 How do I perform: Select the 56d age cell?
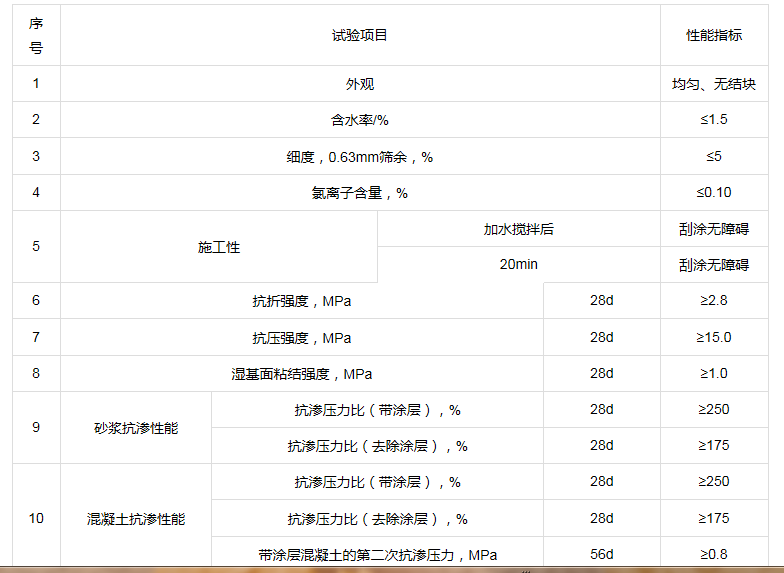601,554
